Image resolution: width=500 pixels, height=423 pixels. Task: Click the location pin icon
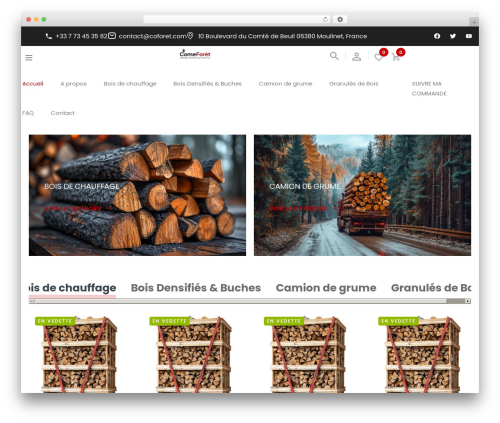pos(190,36)
